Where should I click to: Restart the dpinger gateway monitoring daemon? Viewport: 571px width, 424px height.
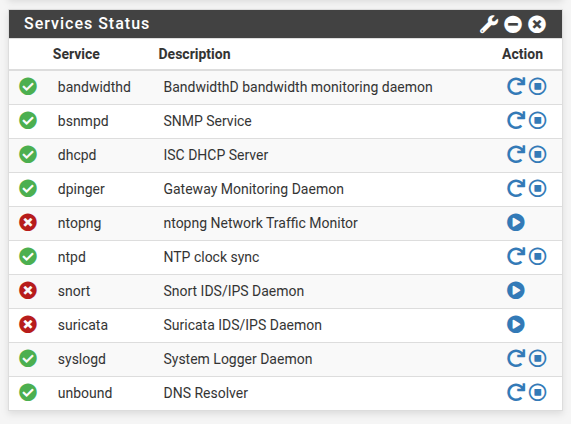pyautogui.click(x=516, y=188)
